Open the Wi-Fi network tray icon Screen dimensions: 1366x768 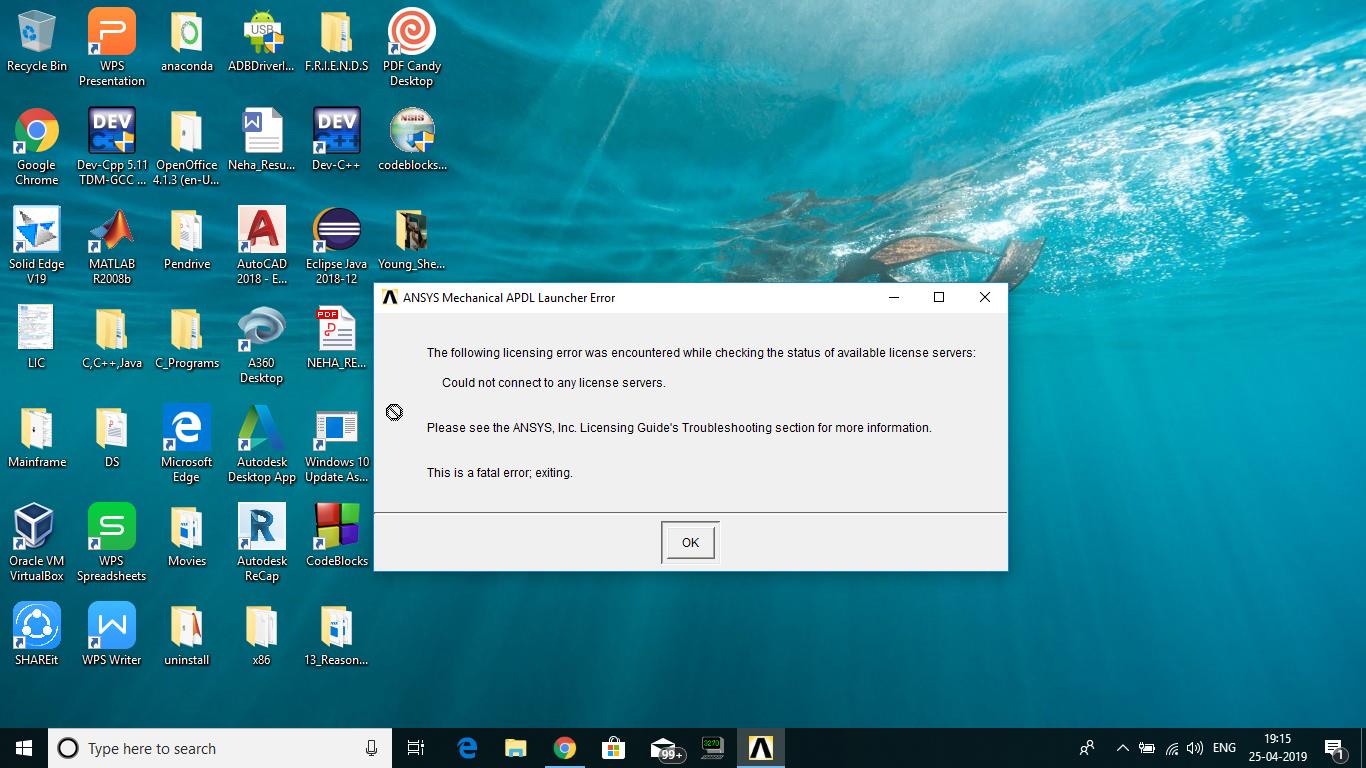click(x=1171, y=748)
